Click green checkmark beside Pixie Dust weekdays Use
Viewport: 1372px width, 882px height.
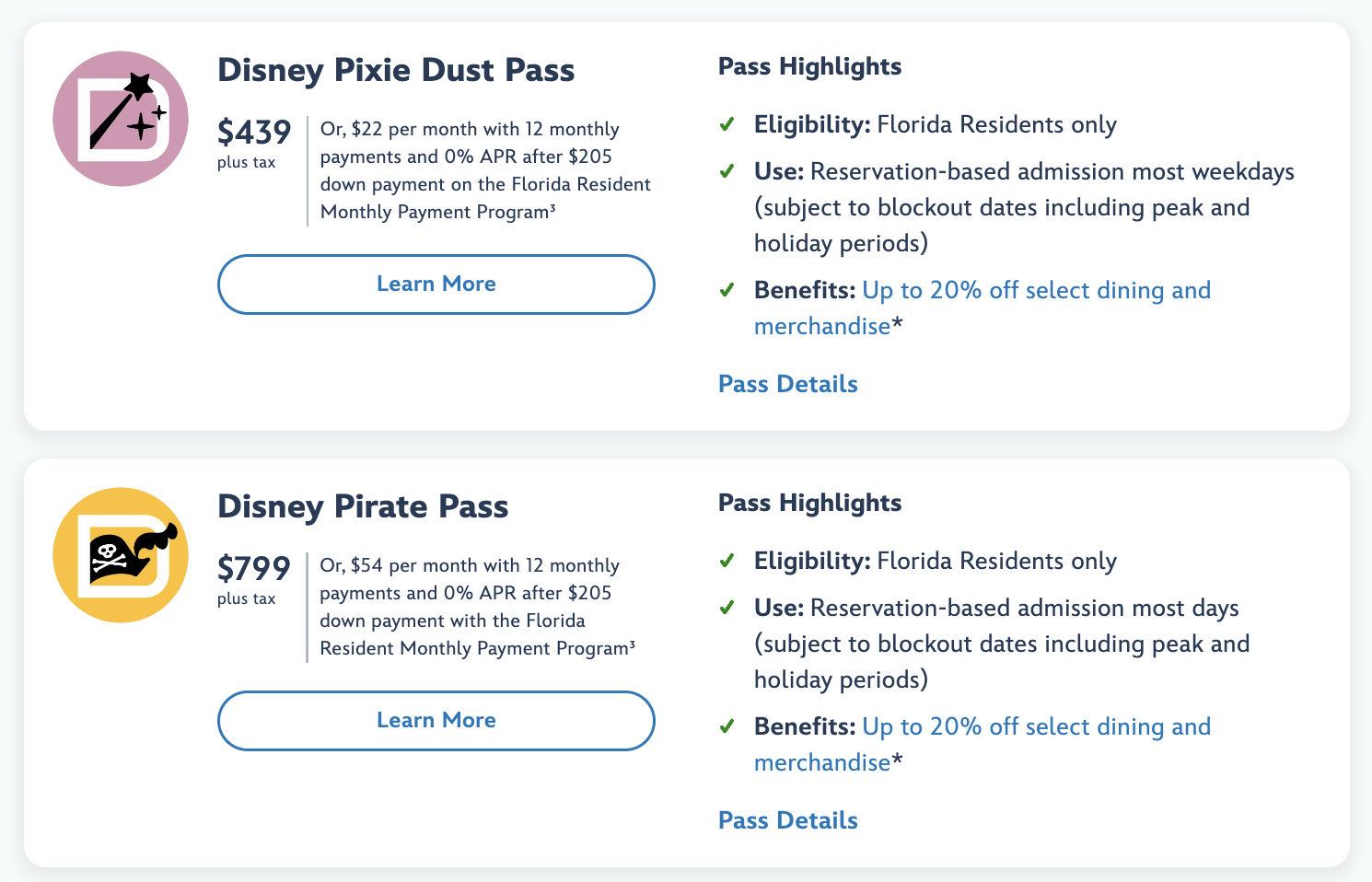[x=727, y=171]
